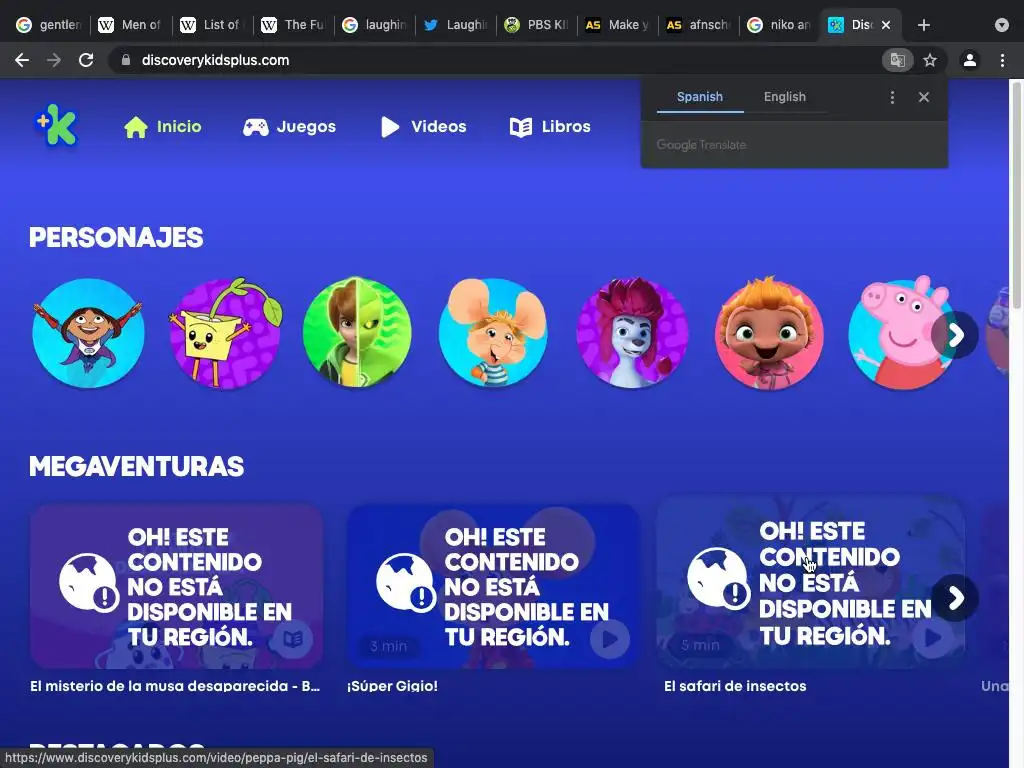Select the yellow plant box character
This screenshot has width=1024, height=768.
point(225,333)
